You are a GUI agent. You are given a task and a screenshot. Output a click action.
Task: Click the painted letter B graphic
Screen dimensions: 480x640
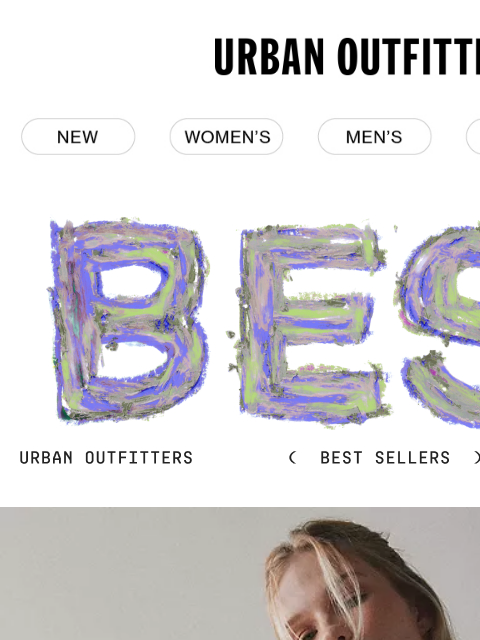[129, 321]
